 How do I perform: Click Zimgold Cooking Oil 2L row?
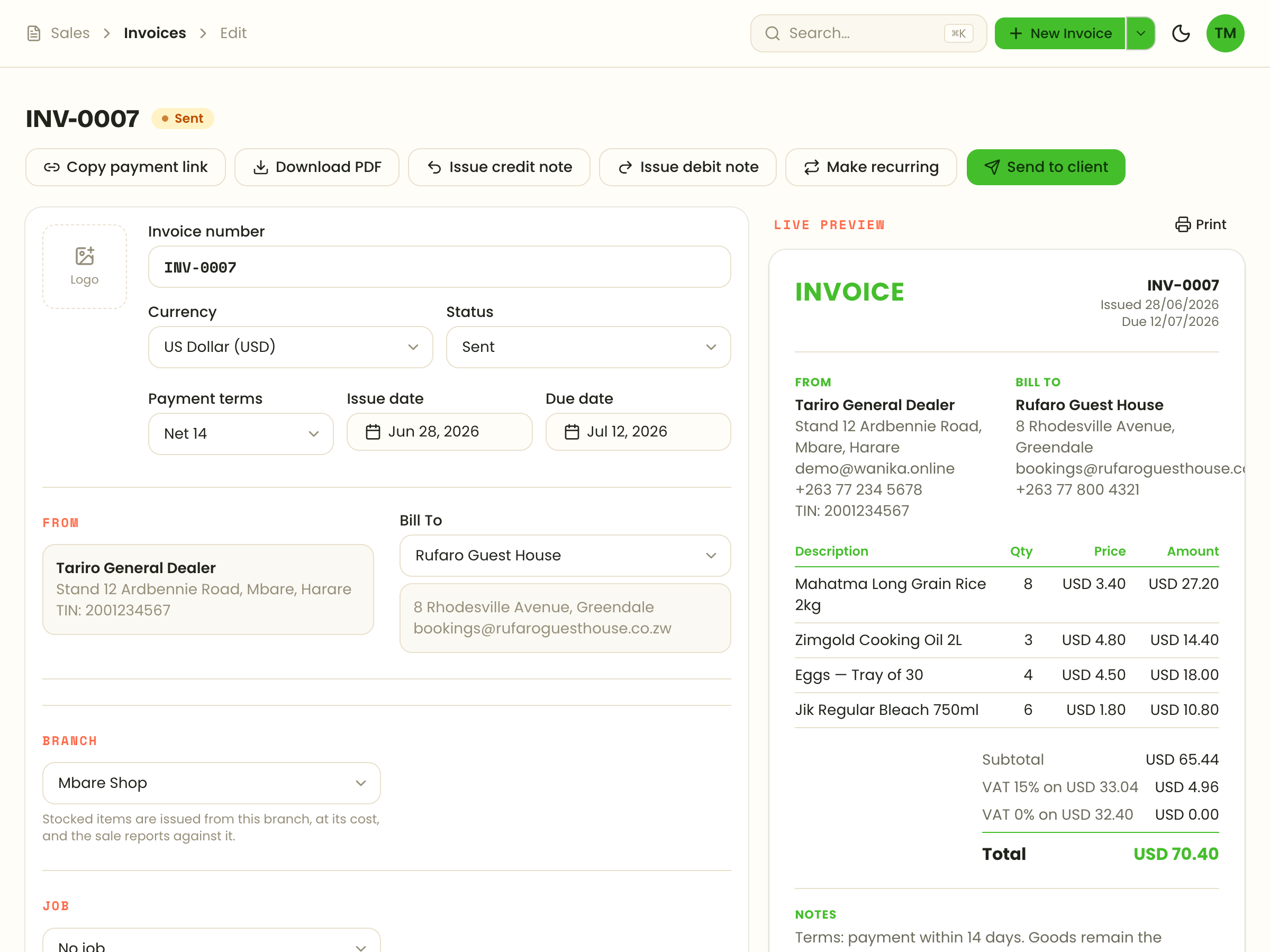(x=1006, y=640)
